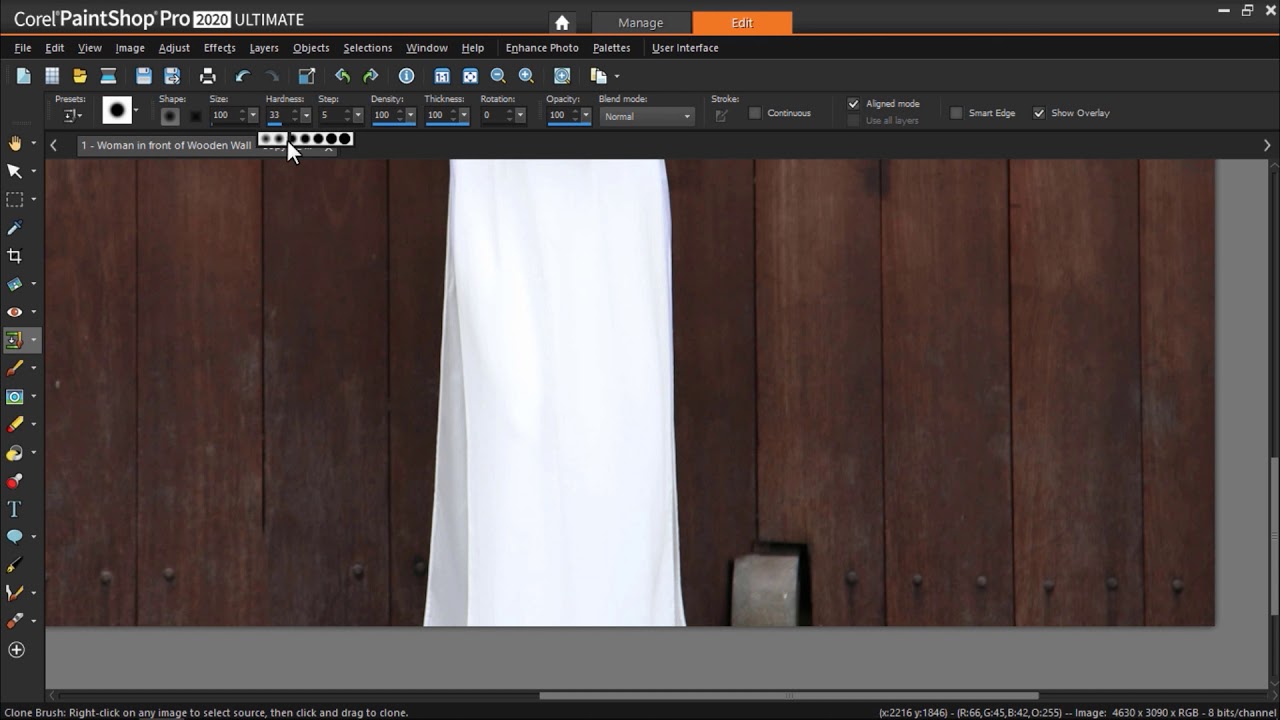This screenshot has height=720, width=1280.
Task: Open the Resize image tool
Action: click(307, 76)
